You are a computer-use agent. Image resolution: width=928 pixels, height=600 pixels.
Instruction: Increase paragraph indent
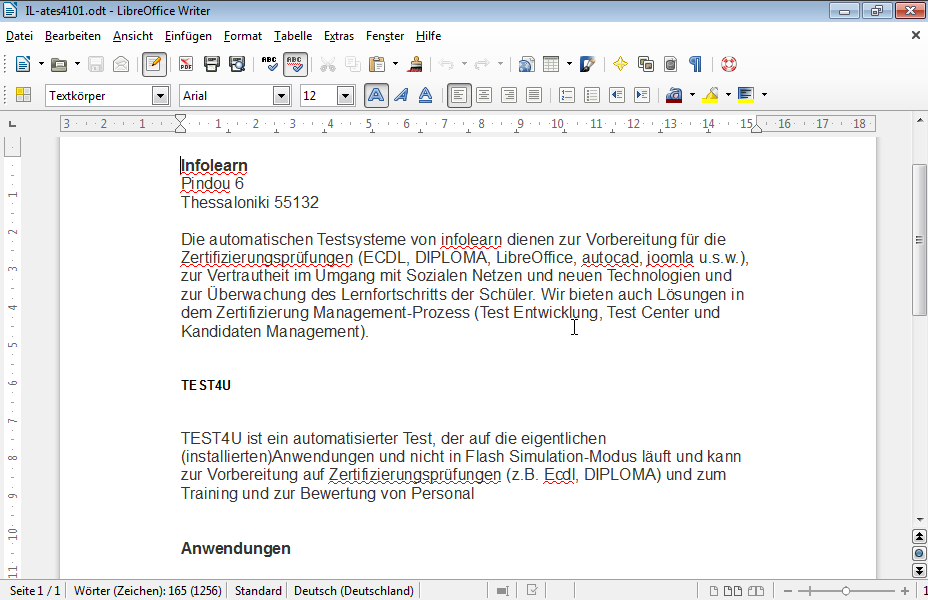click(642, 95)
